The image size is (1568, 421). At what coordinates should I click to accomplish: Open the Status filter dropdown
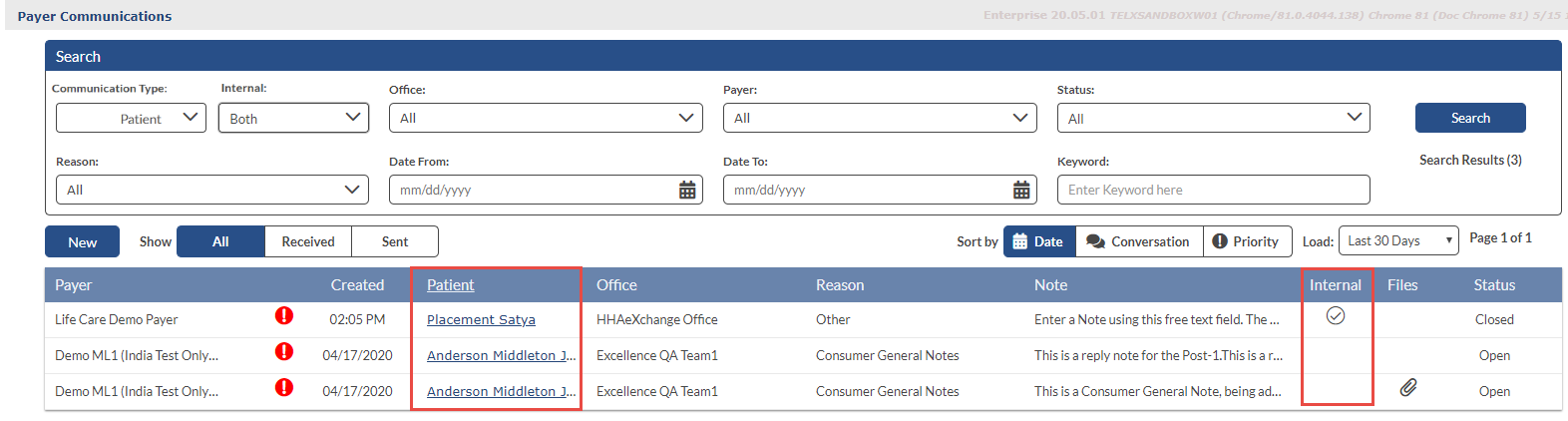coord(1213,118)
